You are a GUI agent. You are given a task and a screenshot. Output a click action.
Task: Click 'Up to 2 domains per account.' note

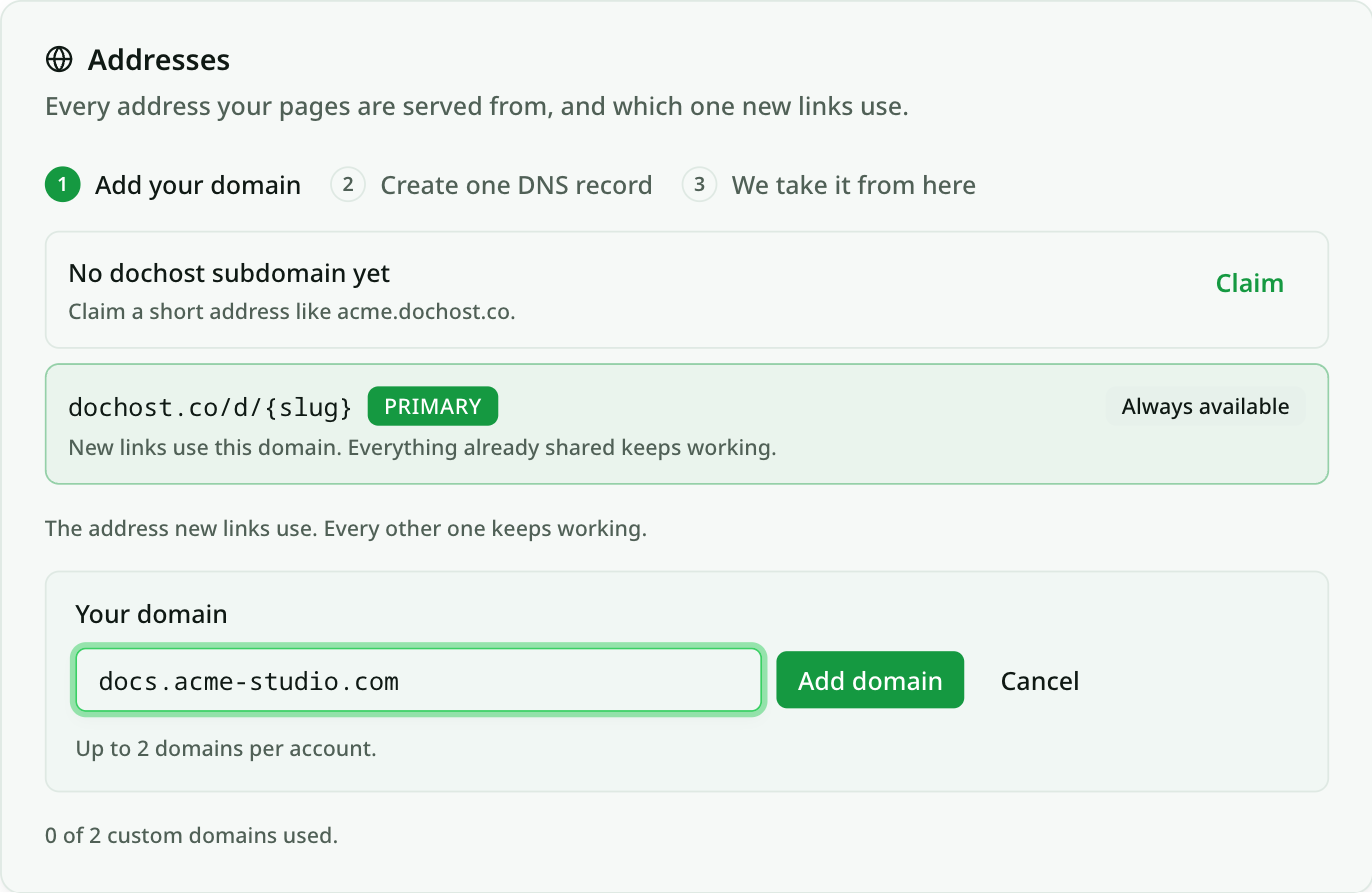pyautogui.click(x=226, y=748)
